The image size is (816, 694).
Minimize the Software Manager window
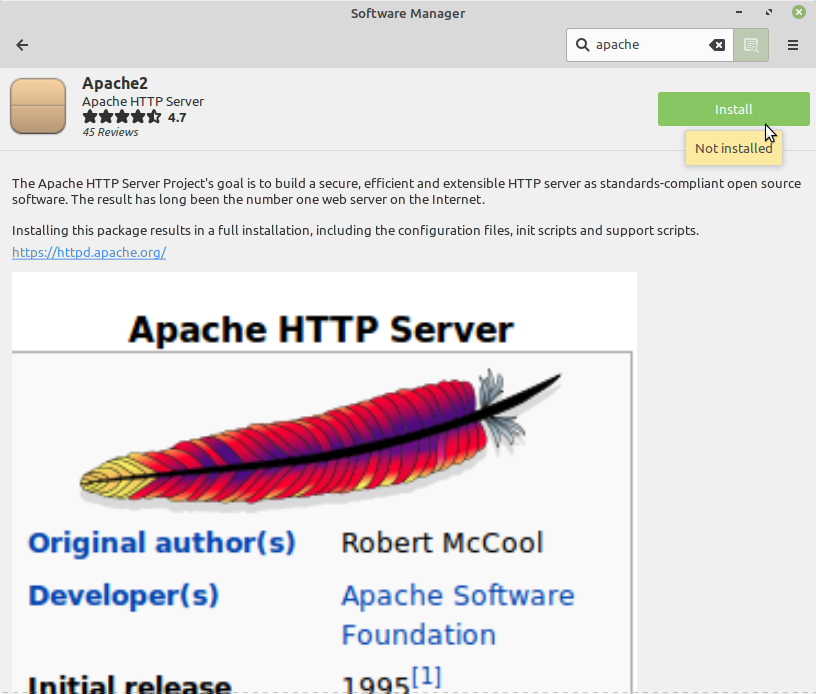(739, 12)
